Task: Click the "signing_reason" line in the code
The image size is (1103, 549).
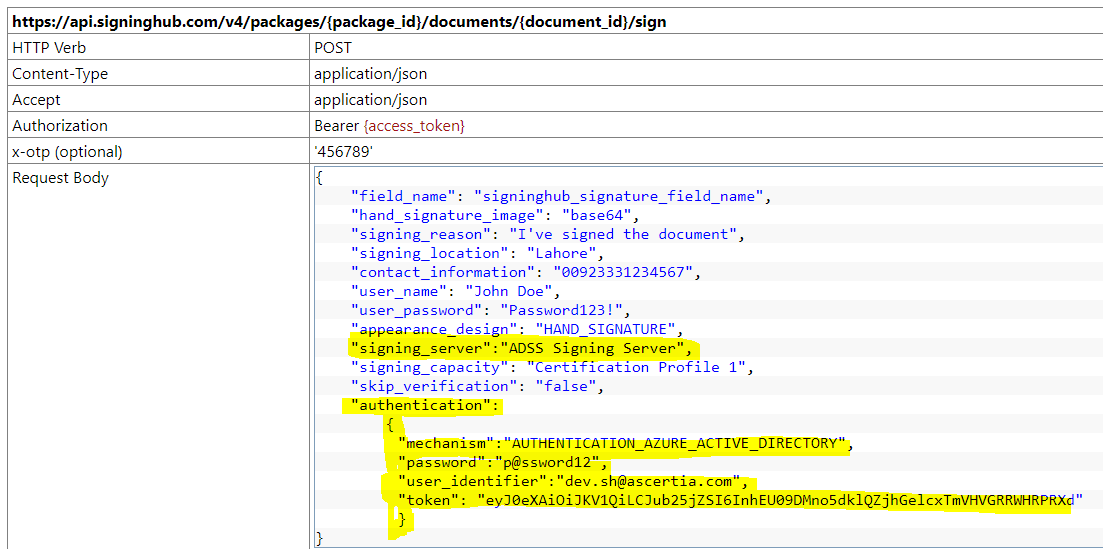Action: tap(547, 234)
